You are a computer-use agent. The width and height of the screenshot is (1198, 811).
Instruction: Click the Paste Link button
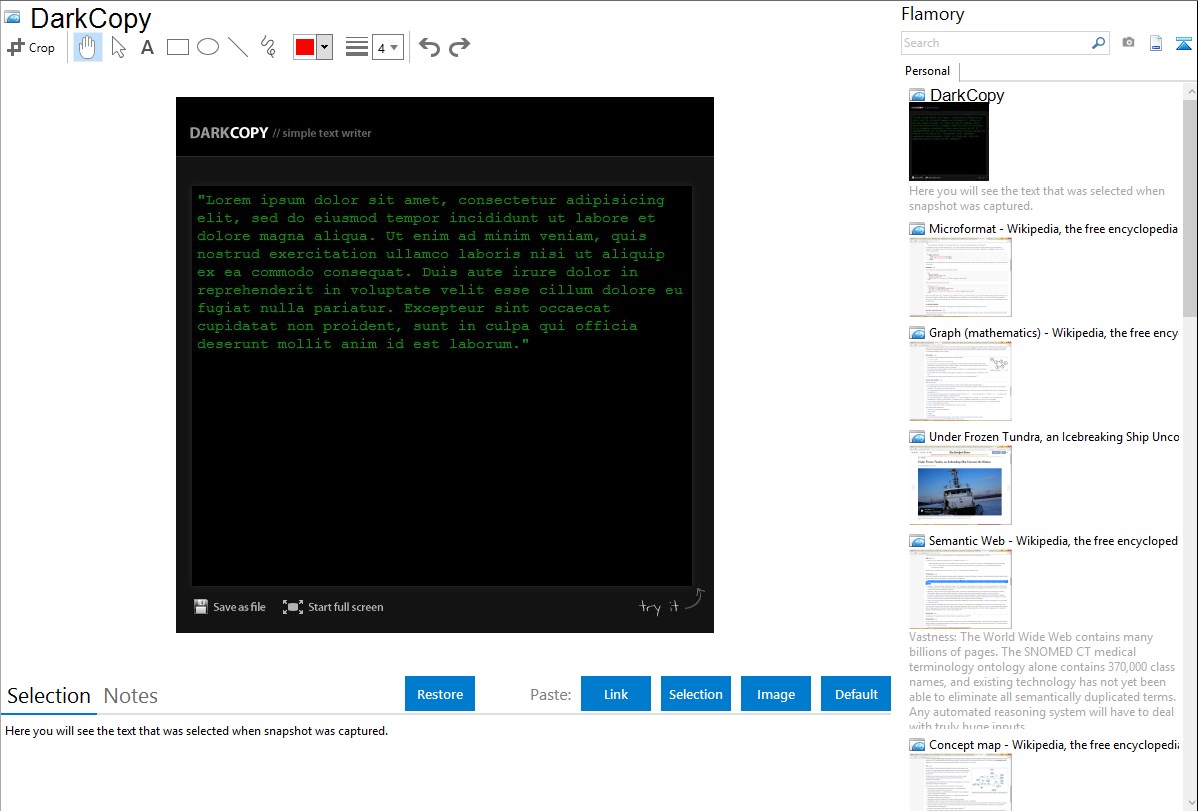[x=616, y=694]
